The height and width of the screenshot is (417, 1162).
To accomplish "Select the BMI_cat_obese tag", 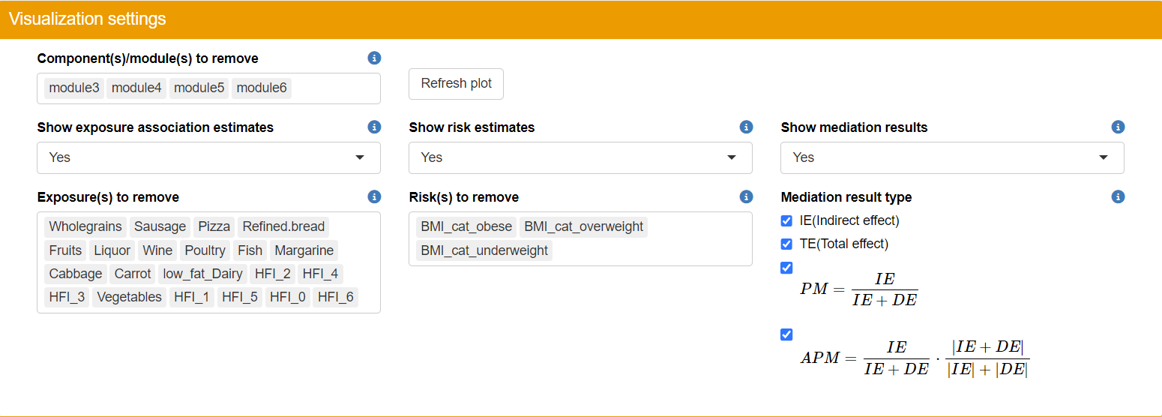I will point(466,227).
